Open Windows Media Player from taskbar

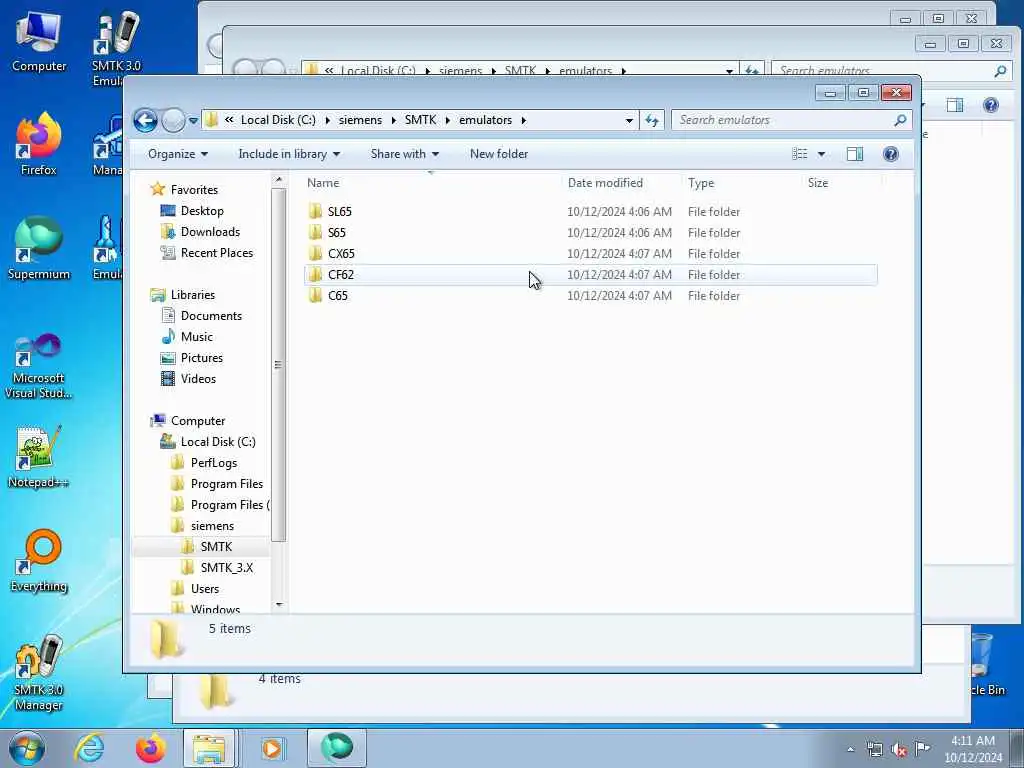click(x=272, y=748)
